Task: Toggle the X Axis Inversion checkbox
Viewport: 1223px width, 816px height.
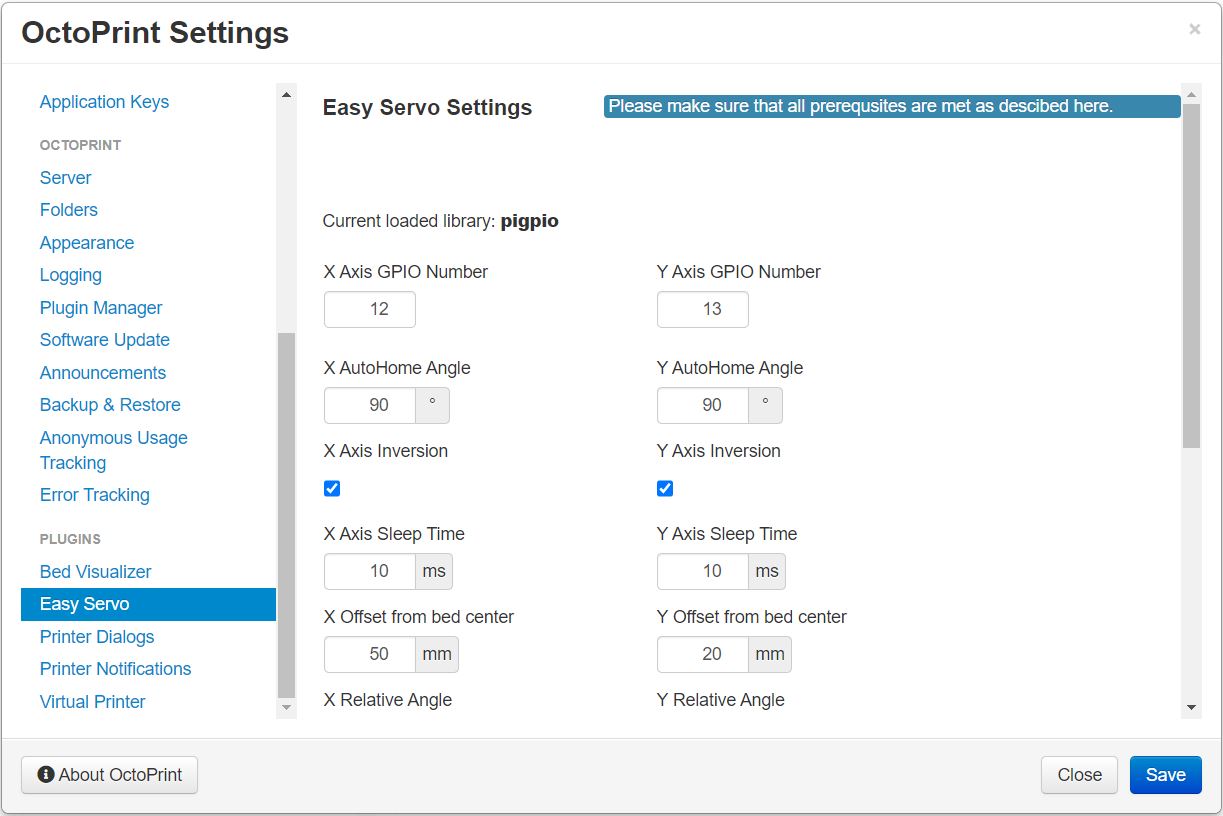Action: coord(332,488)
